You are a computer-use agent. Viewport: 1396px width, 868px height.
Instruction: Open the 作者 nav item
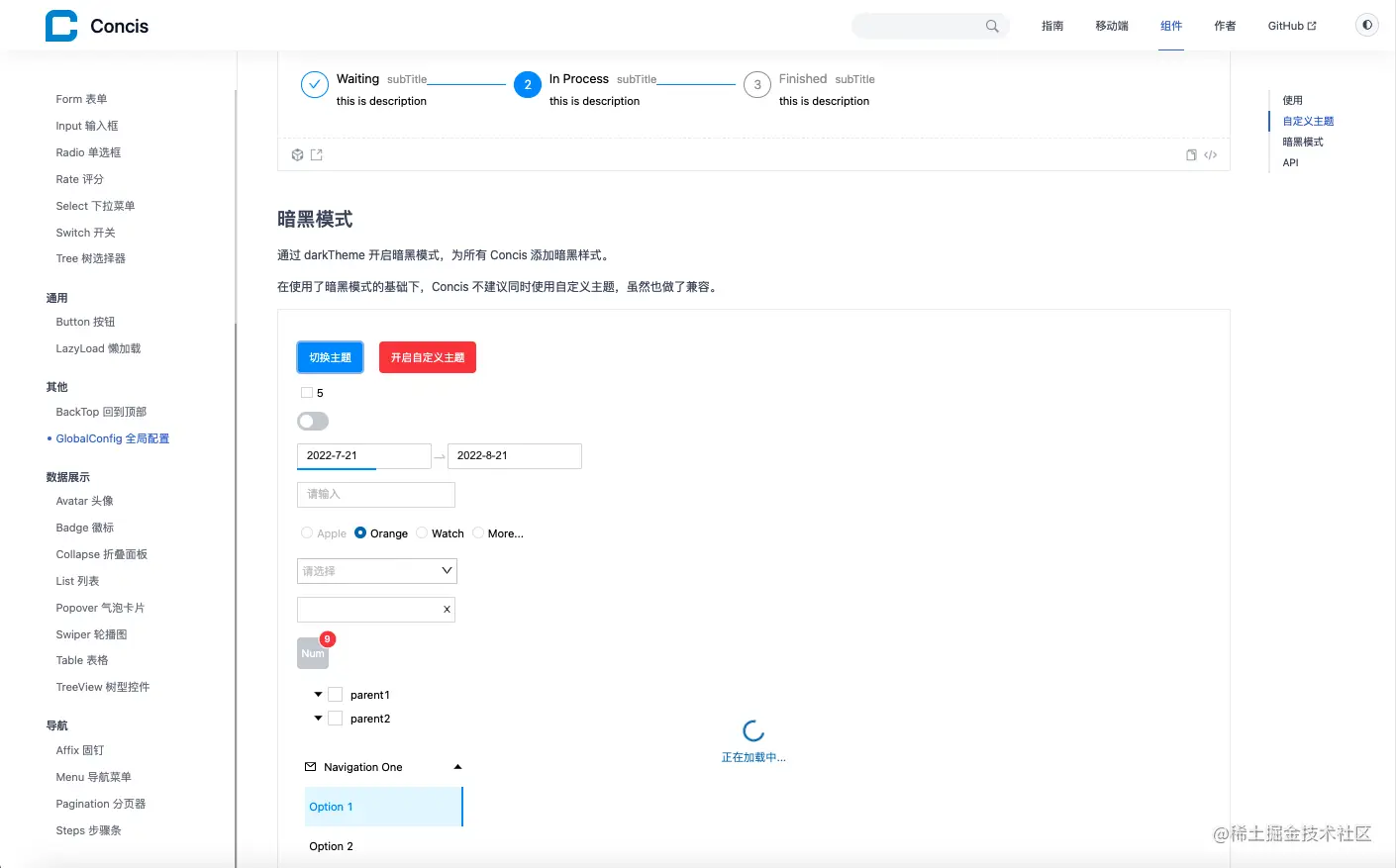pyautogui.click(x=1225, y=26)
